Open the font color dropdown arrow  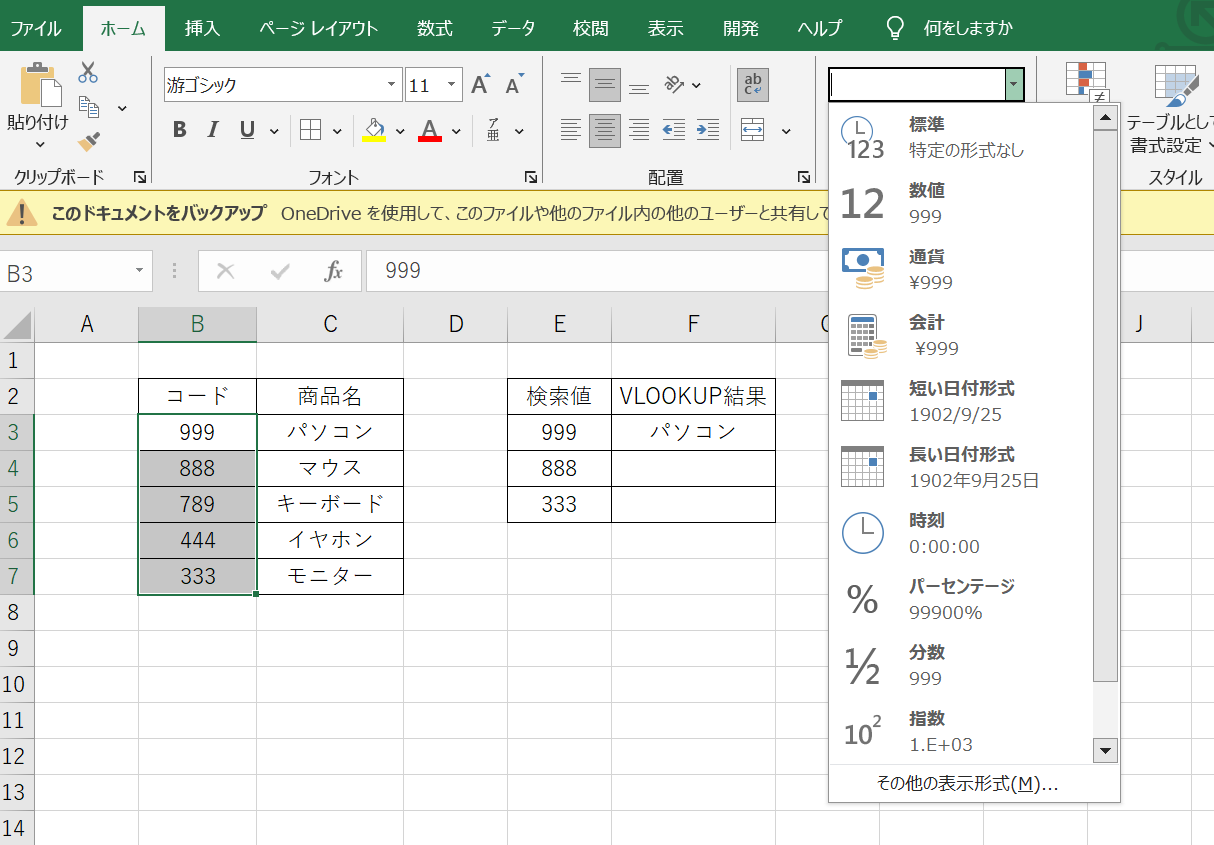pyautogui.click(x=456, y=131)
